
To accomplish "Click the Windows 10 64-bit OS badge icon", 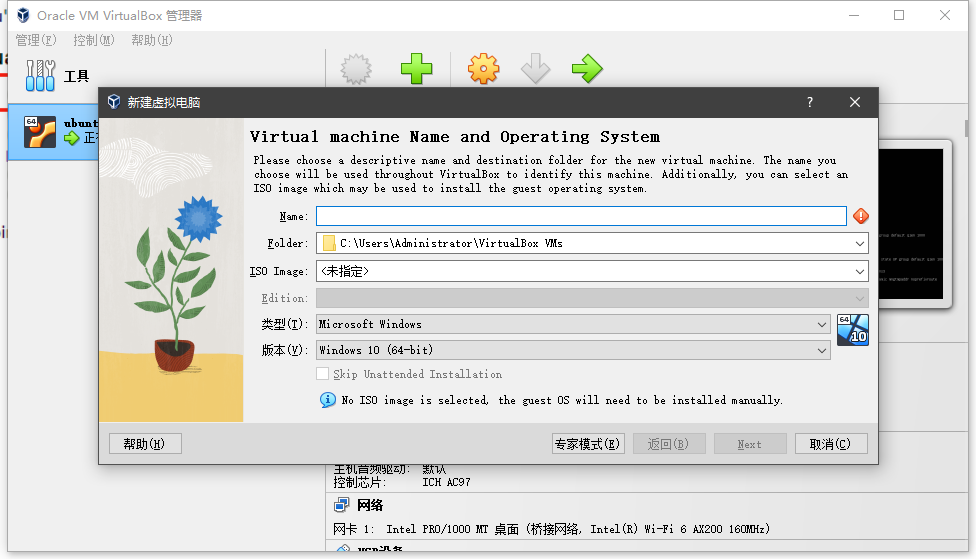I will (853, 330).
